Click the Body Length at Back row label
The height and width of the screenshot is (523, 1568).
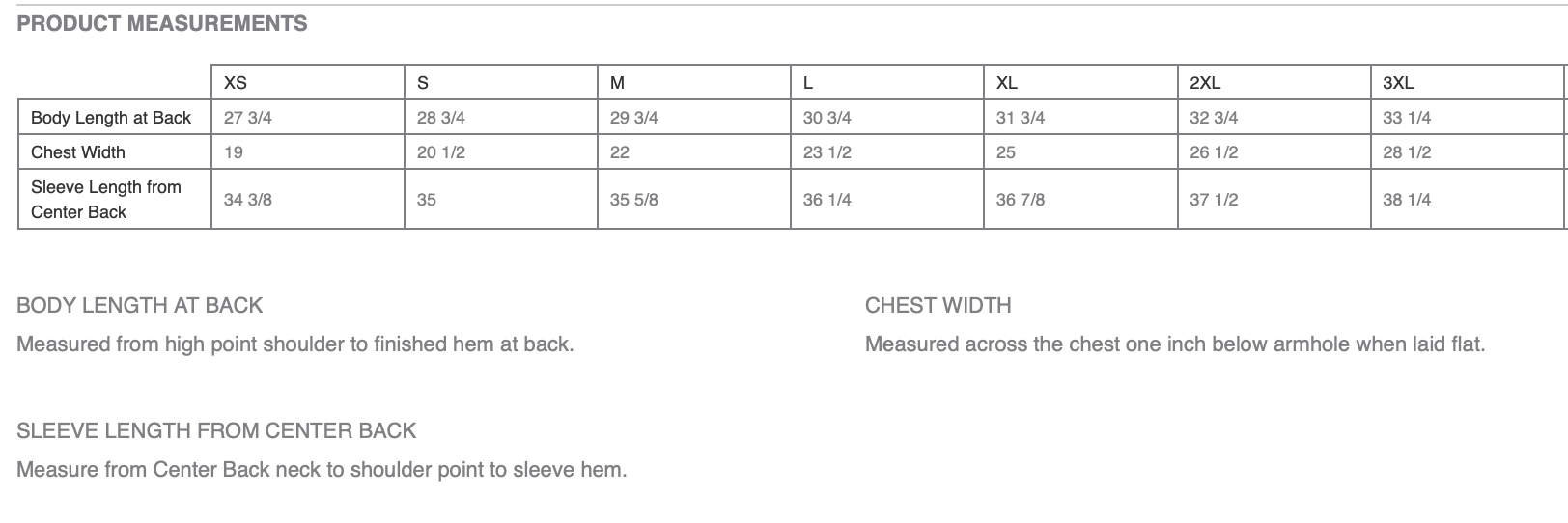[111, 118]
